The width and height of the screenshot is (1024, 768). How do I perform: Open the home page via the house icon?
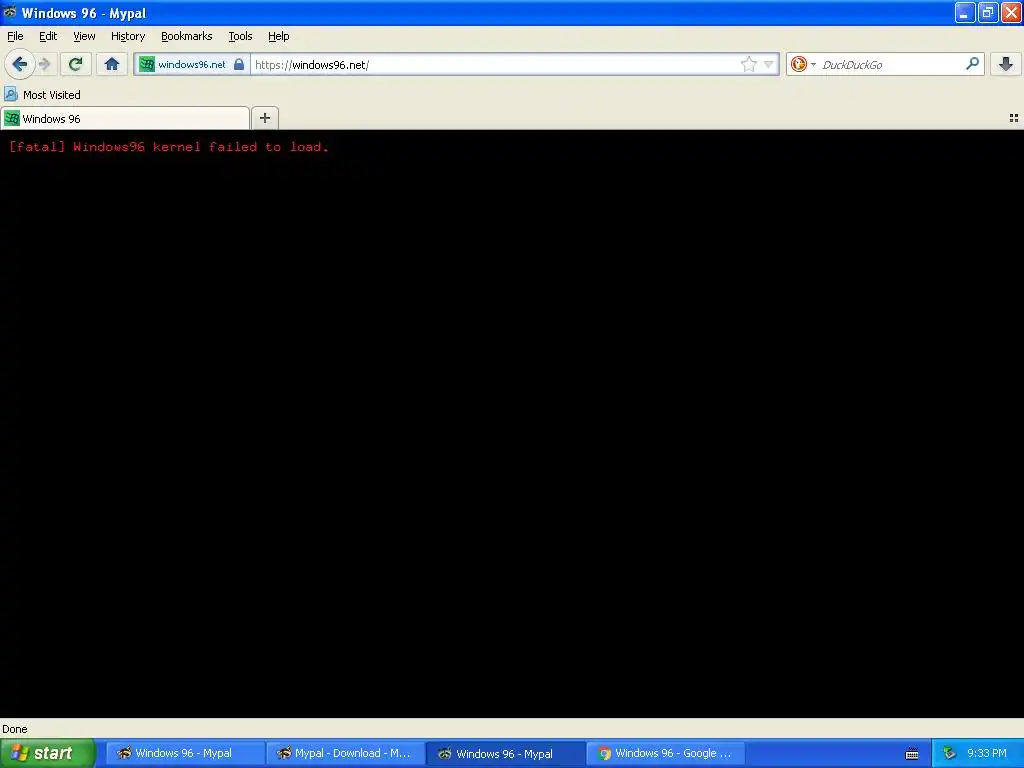[112, 64]
